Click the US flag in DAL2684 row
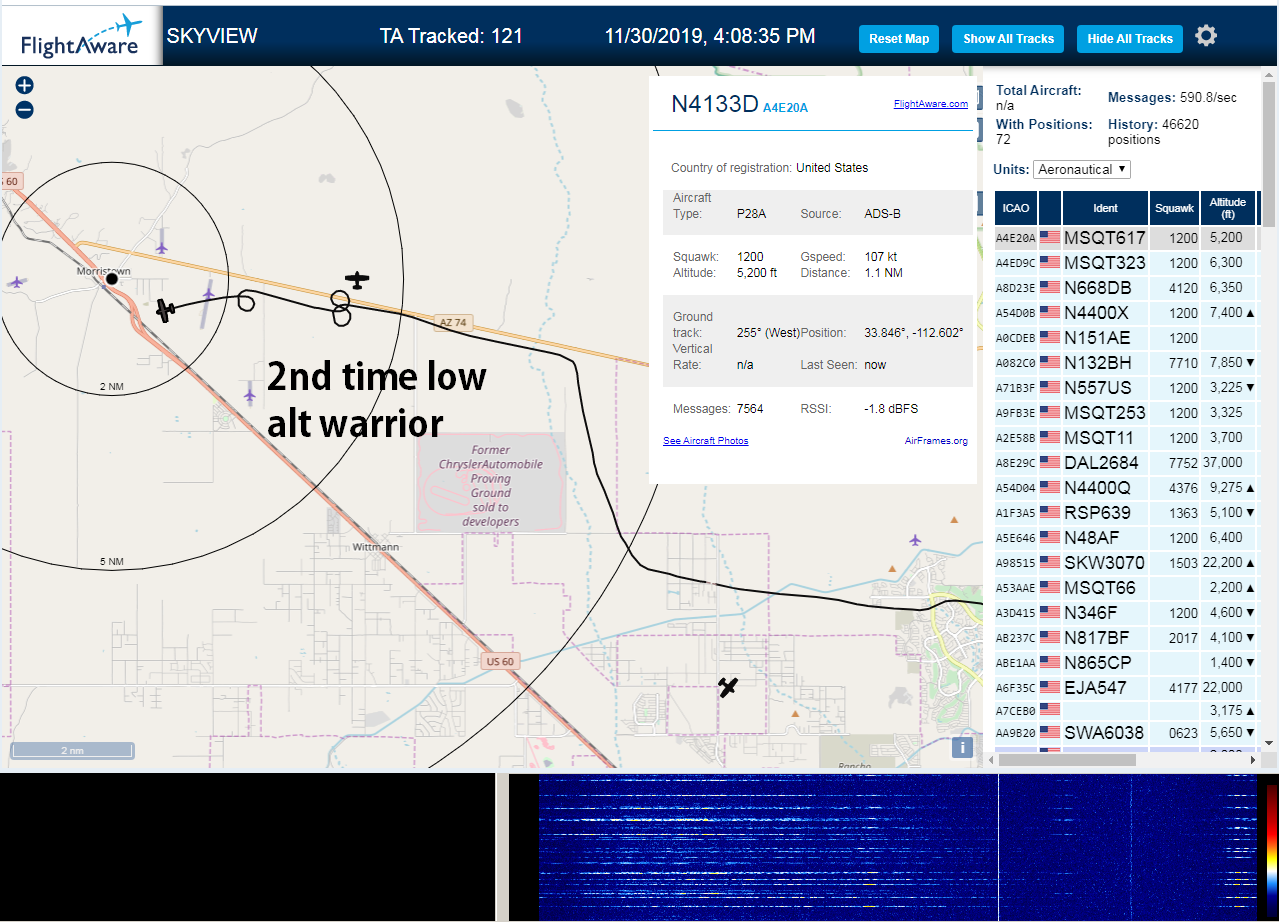Image resolution: width=1279 pixels, height=923 pixels. (1050, 463)
